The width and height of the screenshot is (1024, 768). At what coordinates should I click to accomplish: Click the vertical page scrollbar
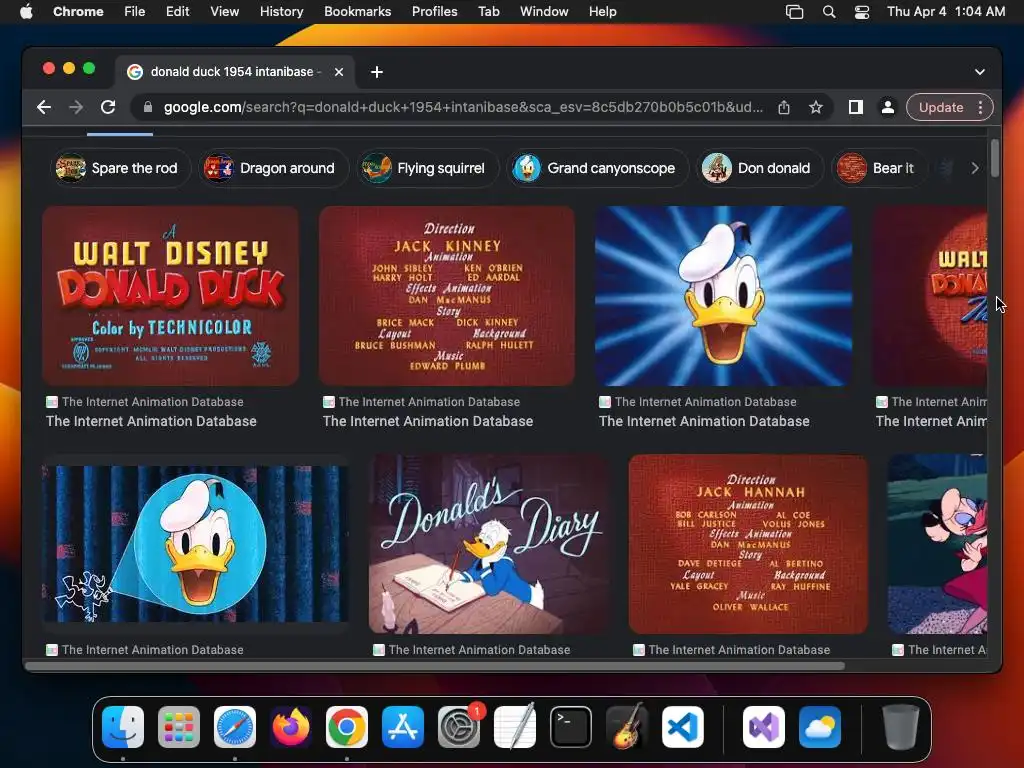pos(995,159)
